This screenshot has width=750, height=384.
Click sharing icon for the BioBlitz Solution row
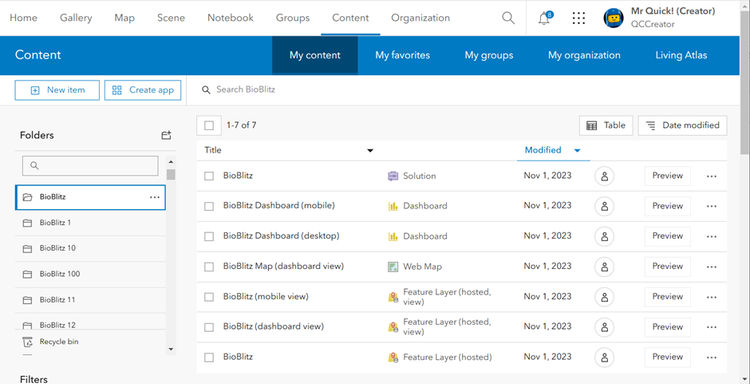[604, 176]
